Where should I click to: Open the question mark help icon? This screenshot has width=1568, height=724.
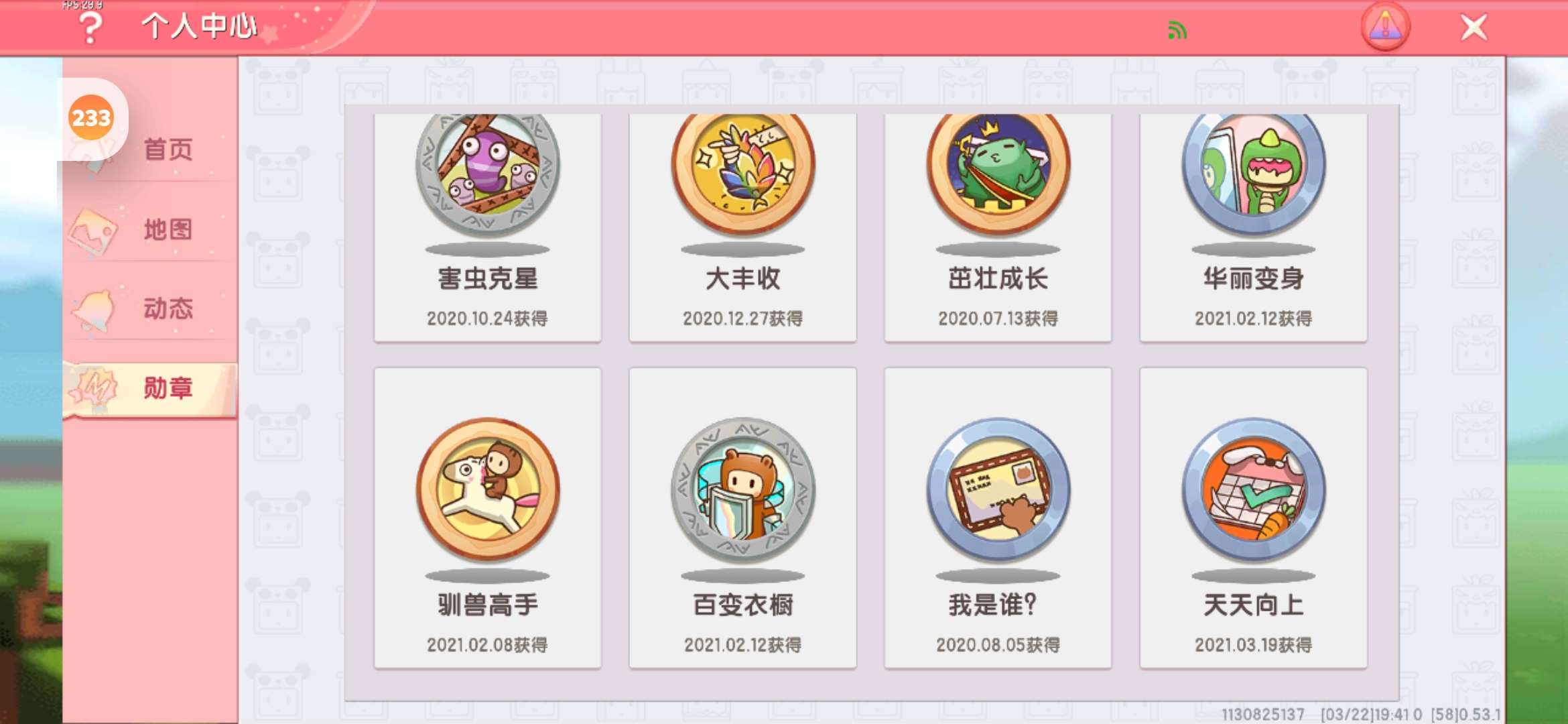90,27
